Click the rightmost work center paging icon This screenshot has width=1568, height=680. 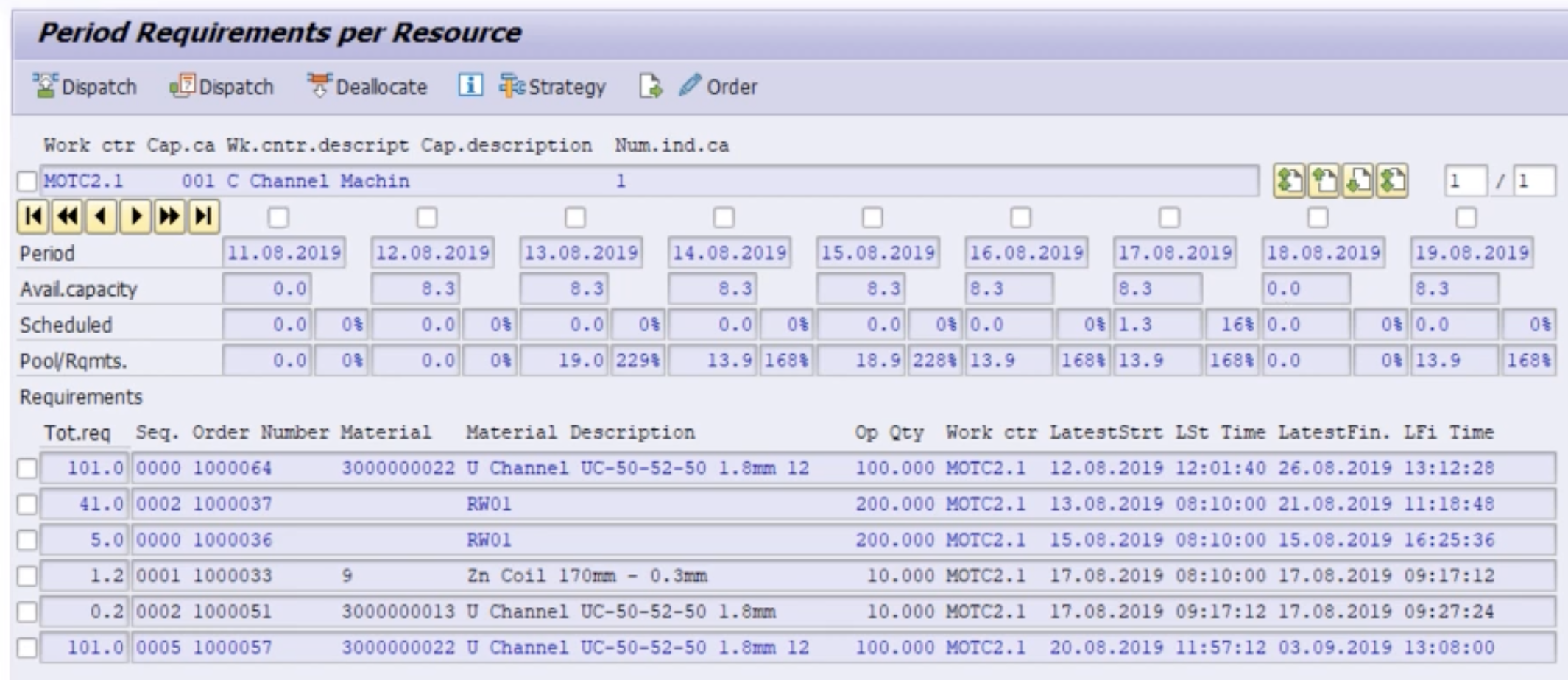pos(1391,180)
